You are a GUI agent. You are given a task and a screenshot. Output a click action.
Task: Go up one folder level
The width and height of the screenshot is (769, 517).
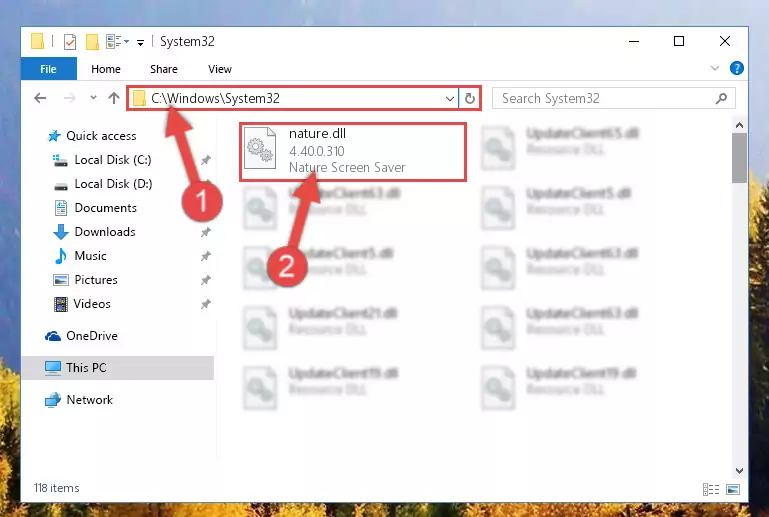114,98
